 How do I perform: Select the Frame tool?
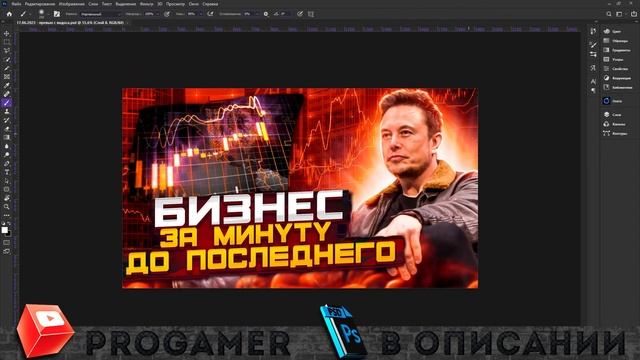pyautogui.click(x=7, y=77)
